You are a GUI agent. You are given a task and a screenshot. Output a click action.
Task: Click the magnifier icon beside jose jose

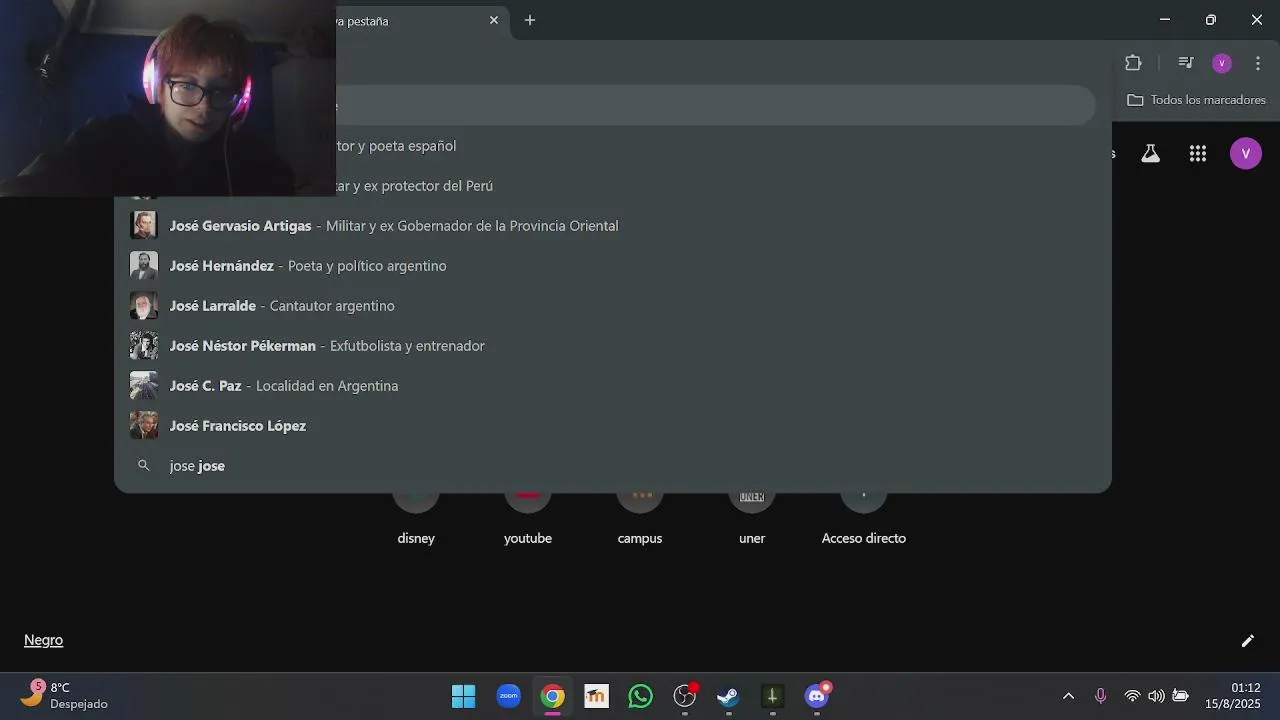point(144,466)
